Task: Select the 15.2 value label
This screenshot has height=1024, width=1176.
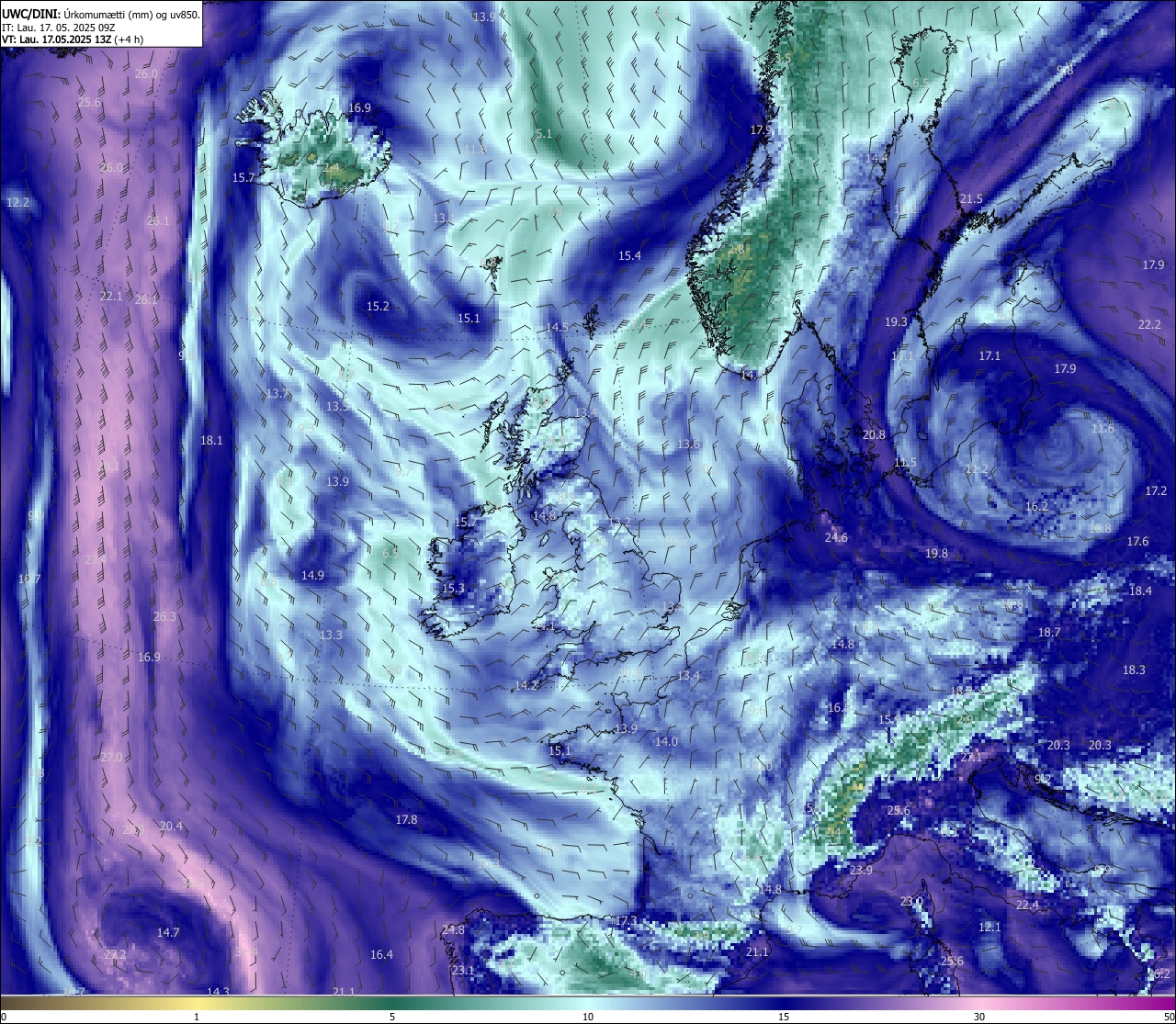Action: pos(378,306)
